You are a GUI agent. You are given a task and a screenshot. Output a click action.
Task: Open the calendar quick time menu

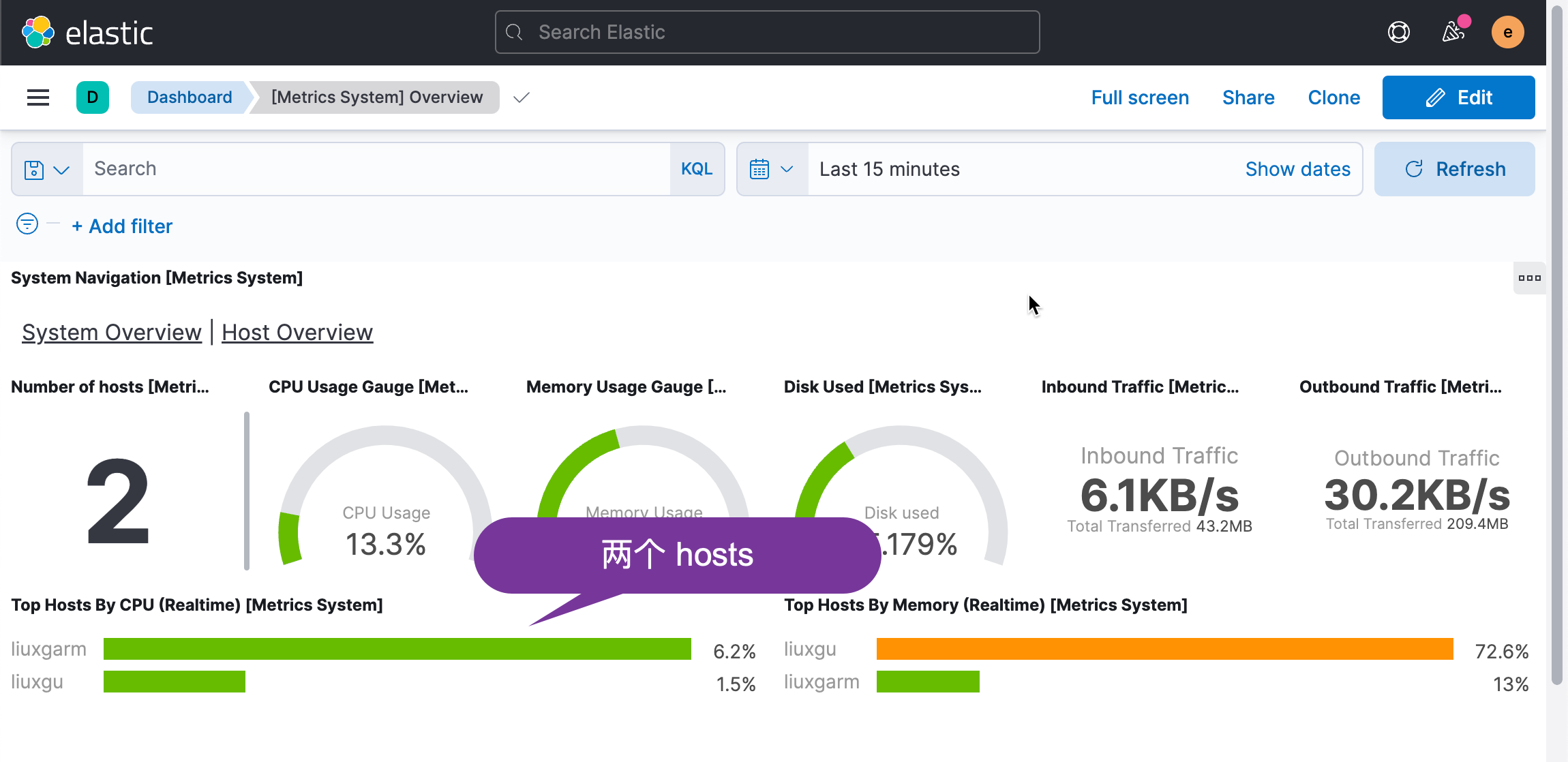pyautogui.click(x=772, y=169)
